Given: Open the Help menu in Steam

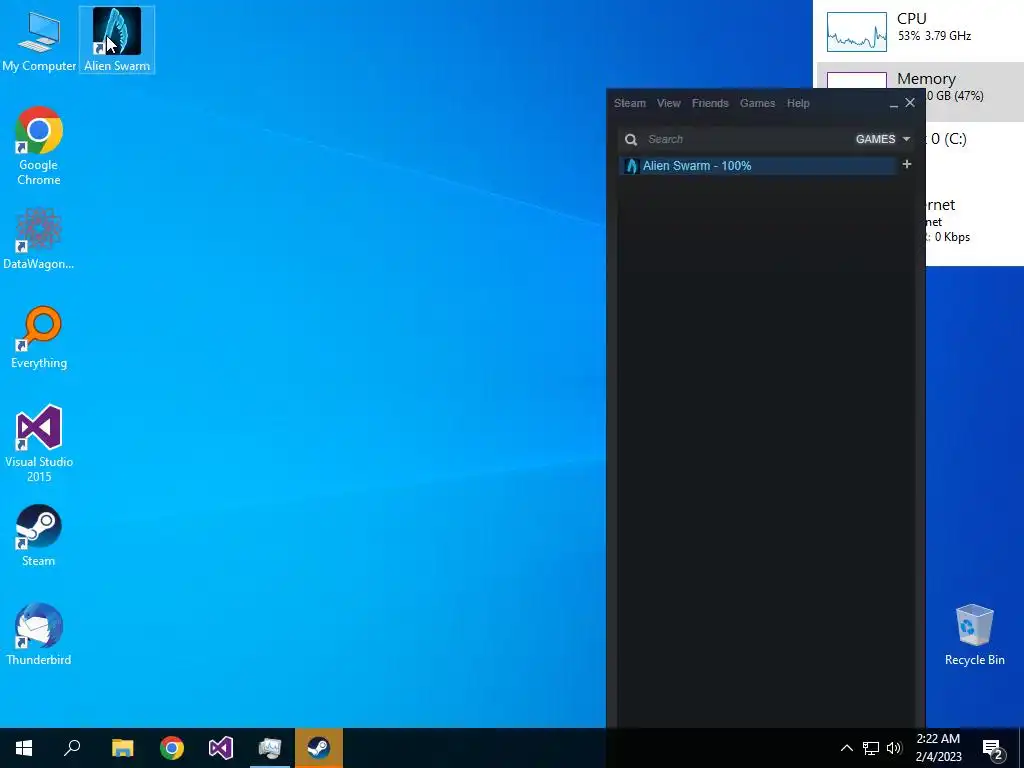Looking at the screenshot, I should click(x=798, y=103).
